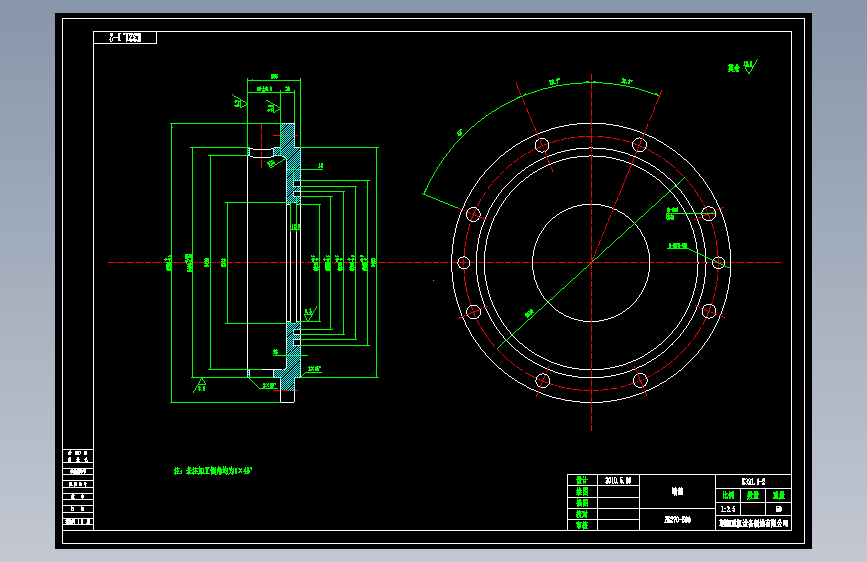
Task: Click the 数量 header cell in the title block
Action: 753,495
